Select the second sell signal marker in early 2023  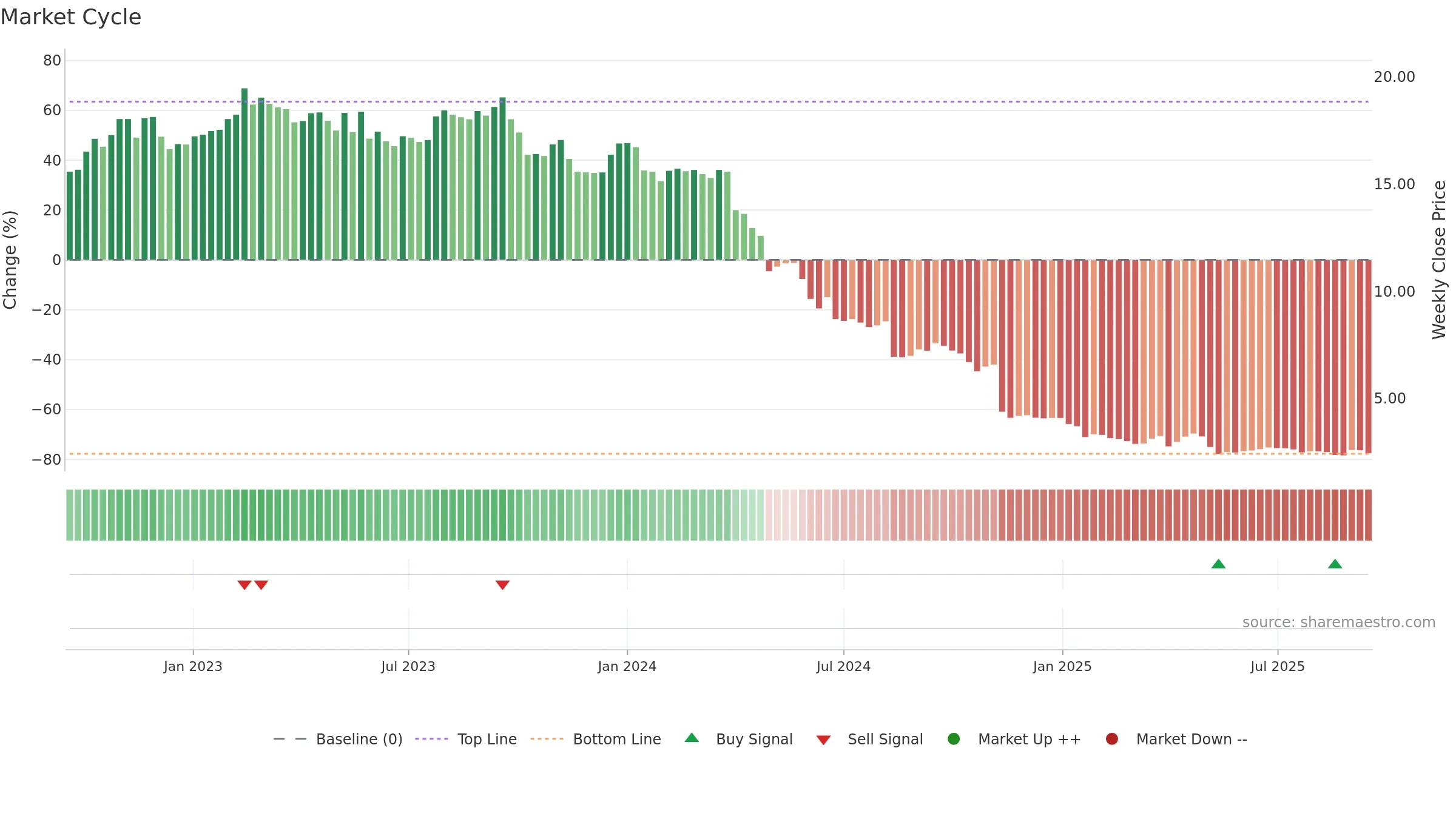(261, 585)
